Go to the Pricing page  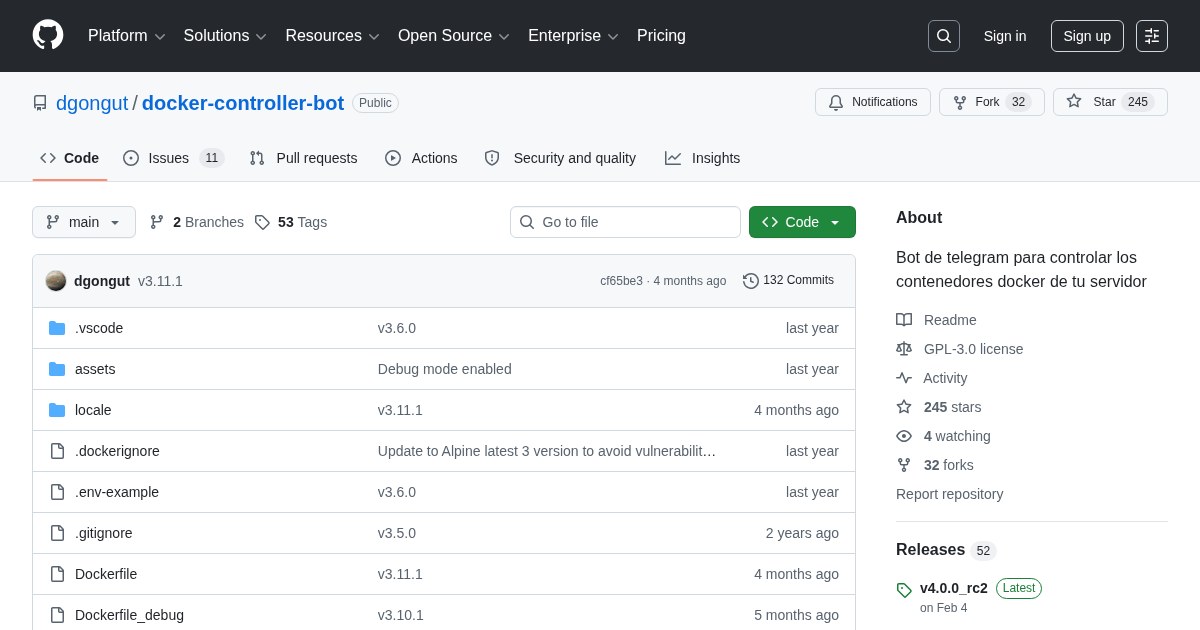point(661,36)
